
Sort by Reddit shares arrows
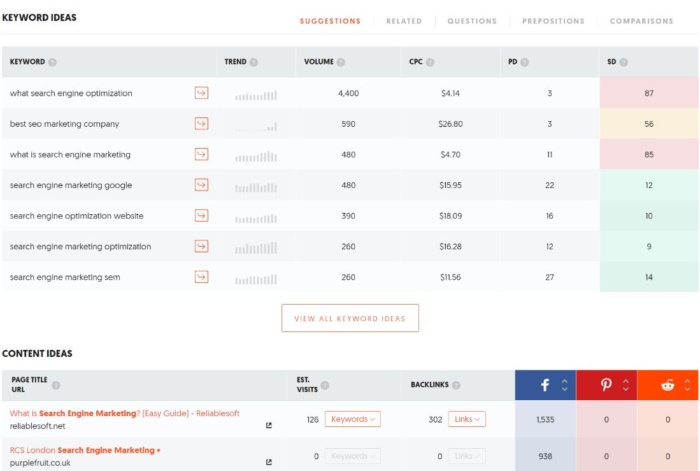688,385
